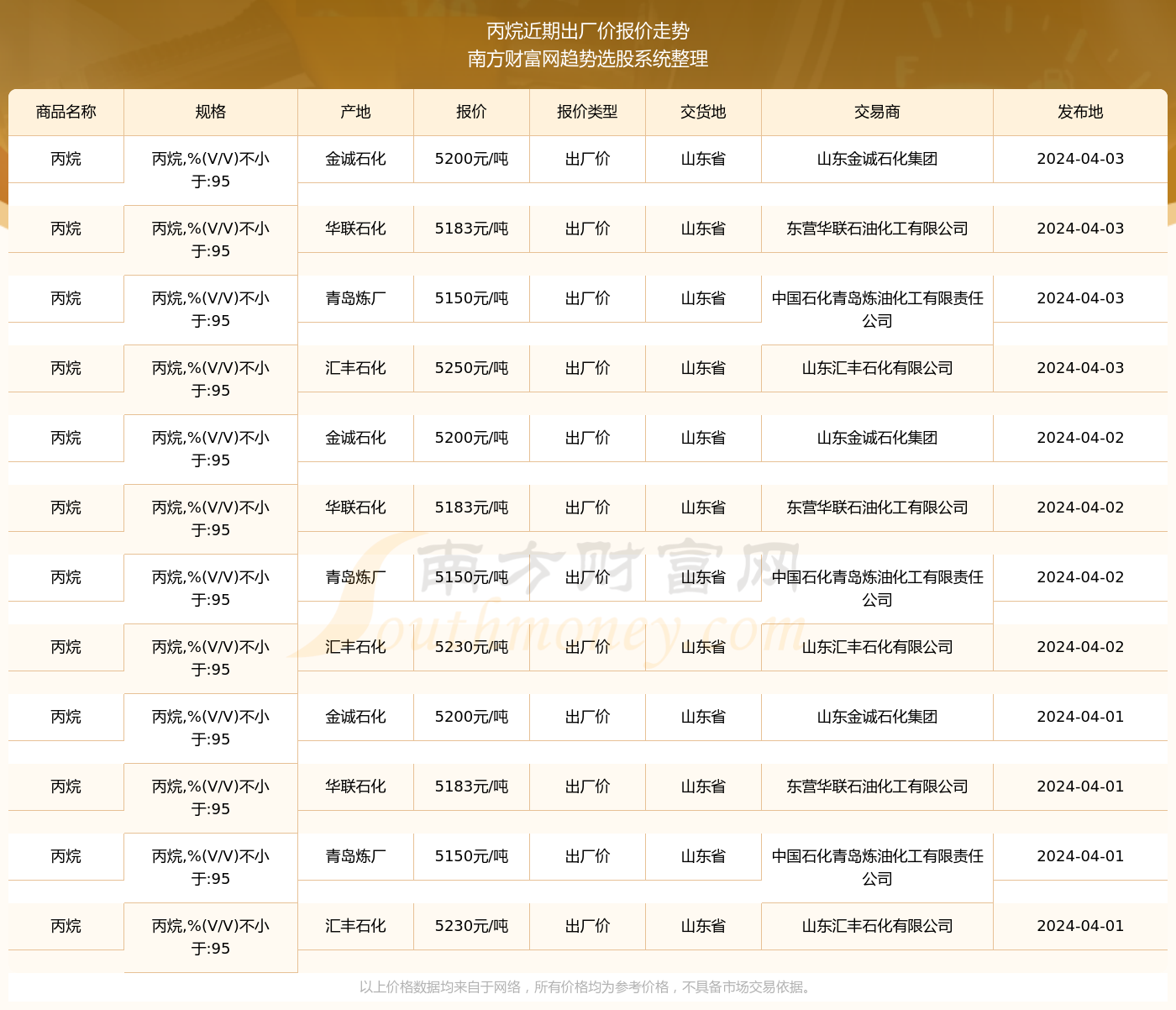Screen dimensions: 1176x1010
Task: Click 5150元/吨 in 青岛炼厂 2024-04-02 row
Action: tap(471, 577)
